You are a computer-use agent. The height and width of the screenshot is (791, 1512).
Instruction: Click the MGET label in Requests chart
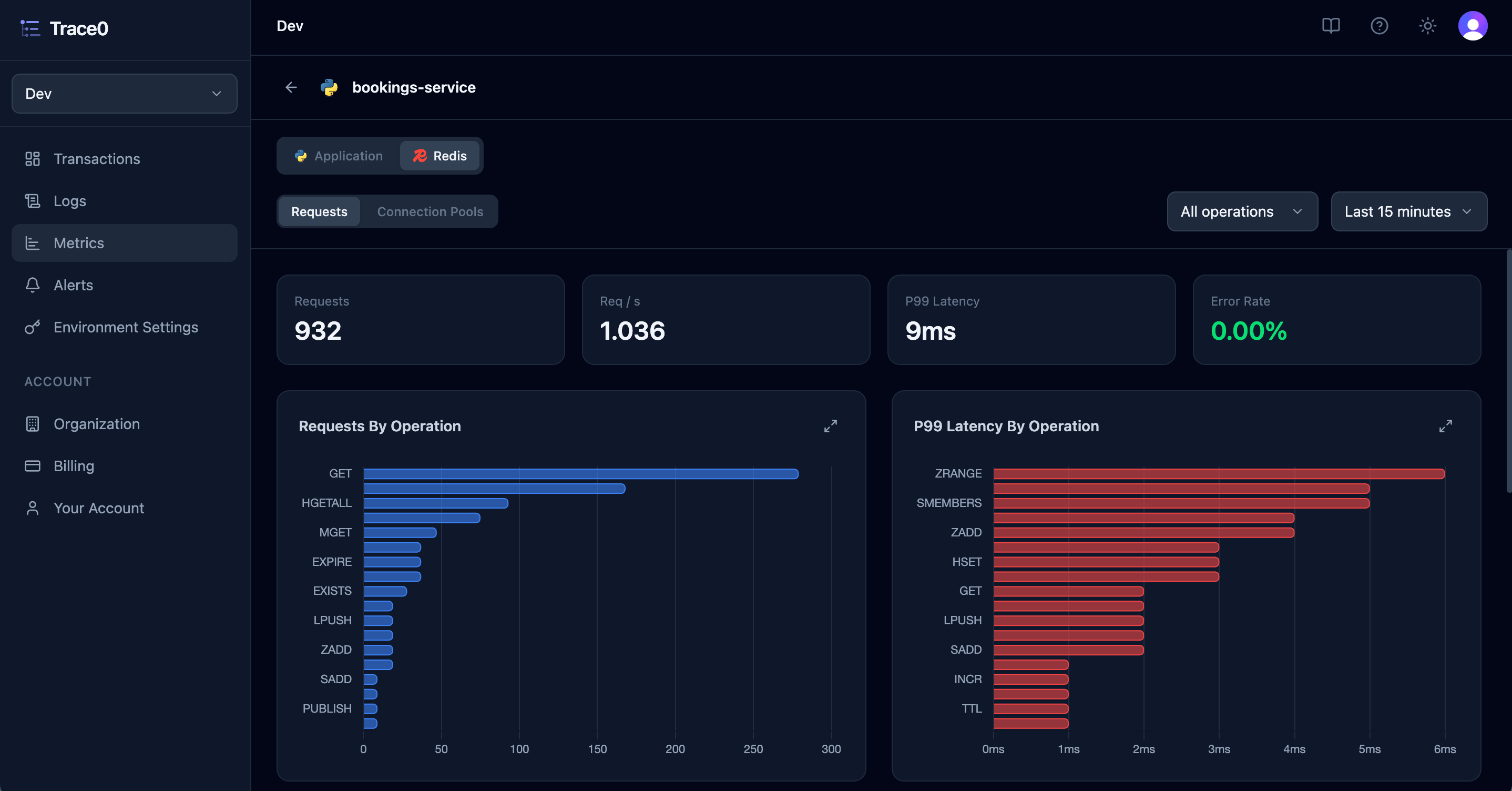point(335,533)
